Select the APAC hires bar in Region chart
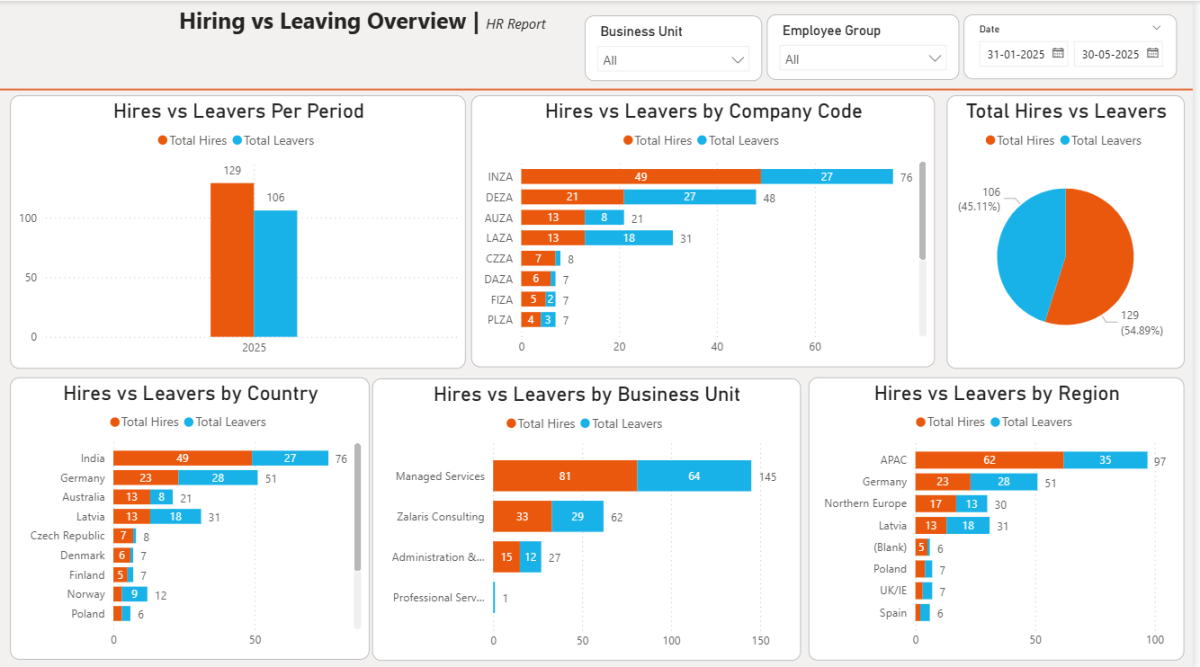Screen dimensions: 1200x667 click(988, 460)
